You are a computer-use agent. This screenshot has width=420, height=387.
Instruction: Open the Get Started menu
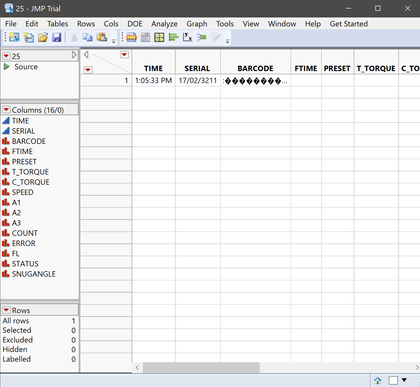(349, 24)
